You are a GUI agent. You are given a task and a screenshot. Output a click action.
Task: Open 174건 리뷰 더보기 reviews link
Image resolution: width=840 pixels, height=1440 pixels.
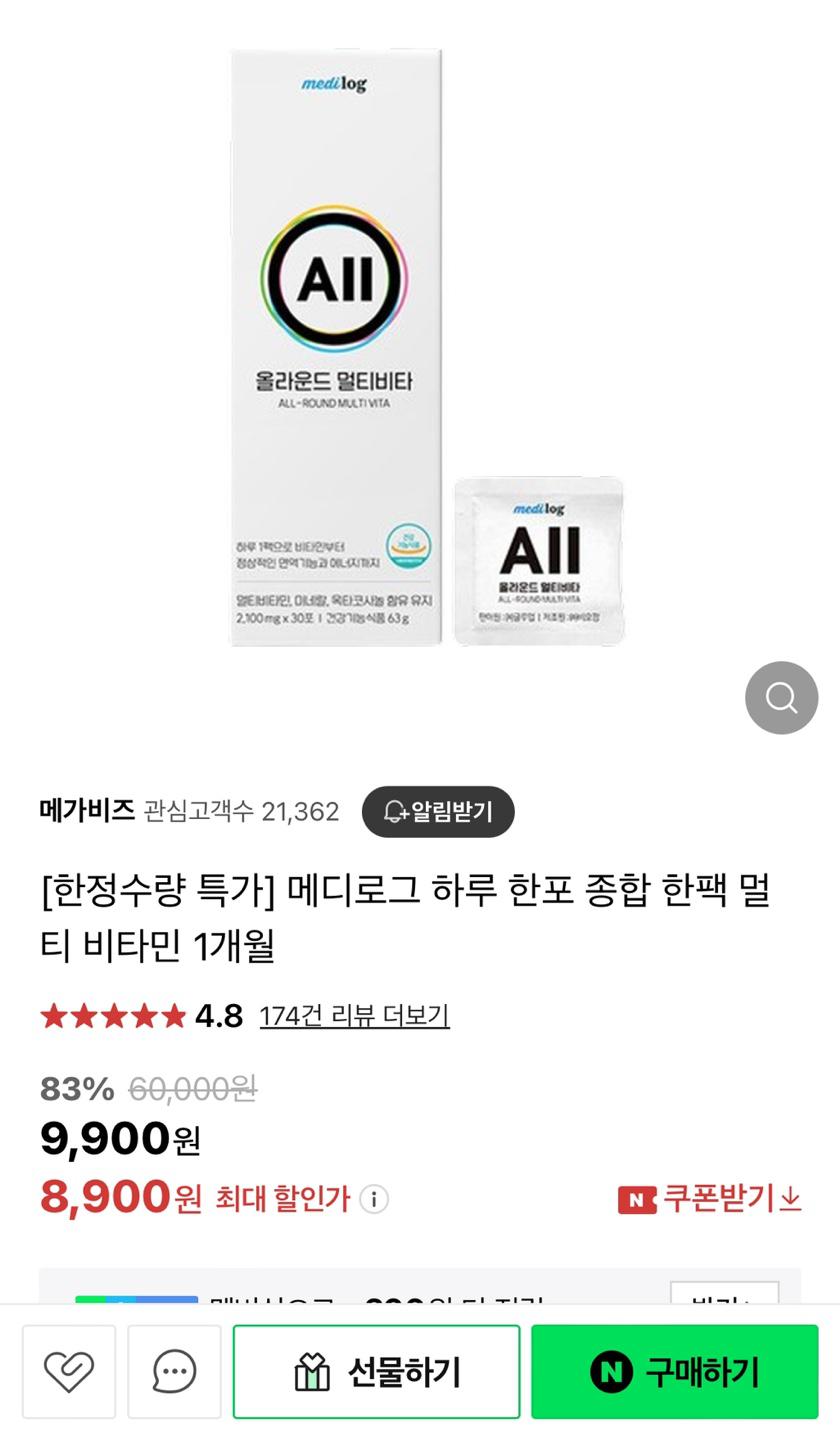pyautogui.click(x=354, y=1016)
